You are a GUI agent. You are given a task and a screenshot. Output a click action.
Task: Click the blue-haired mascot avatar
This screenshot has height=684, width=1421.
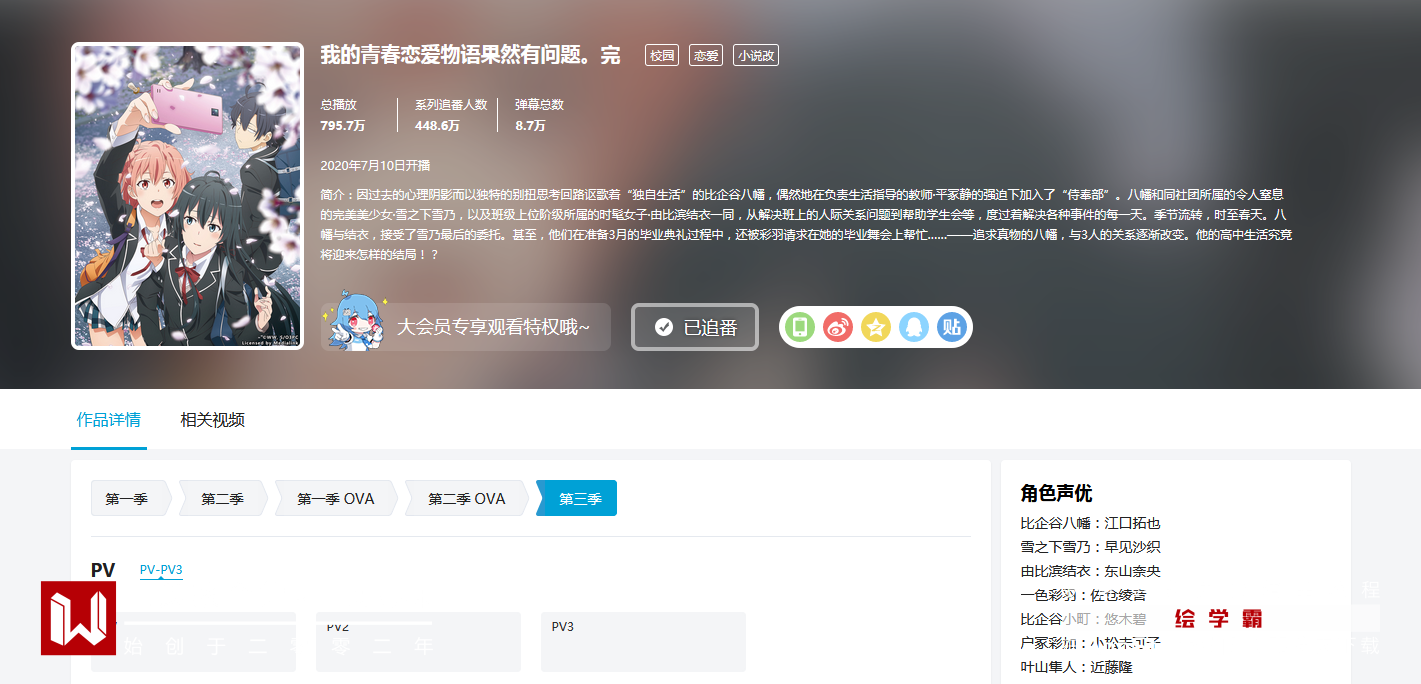tap(356, 320)
